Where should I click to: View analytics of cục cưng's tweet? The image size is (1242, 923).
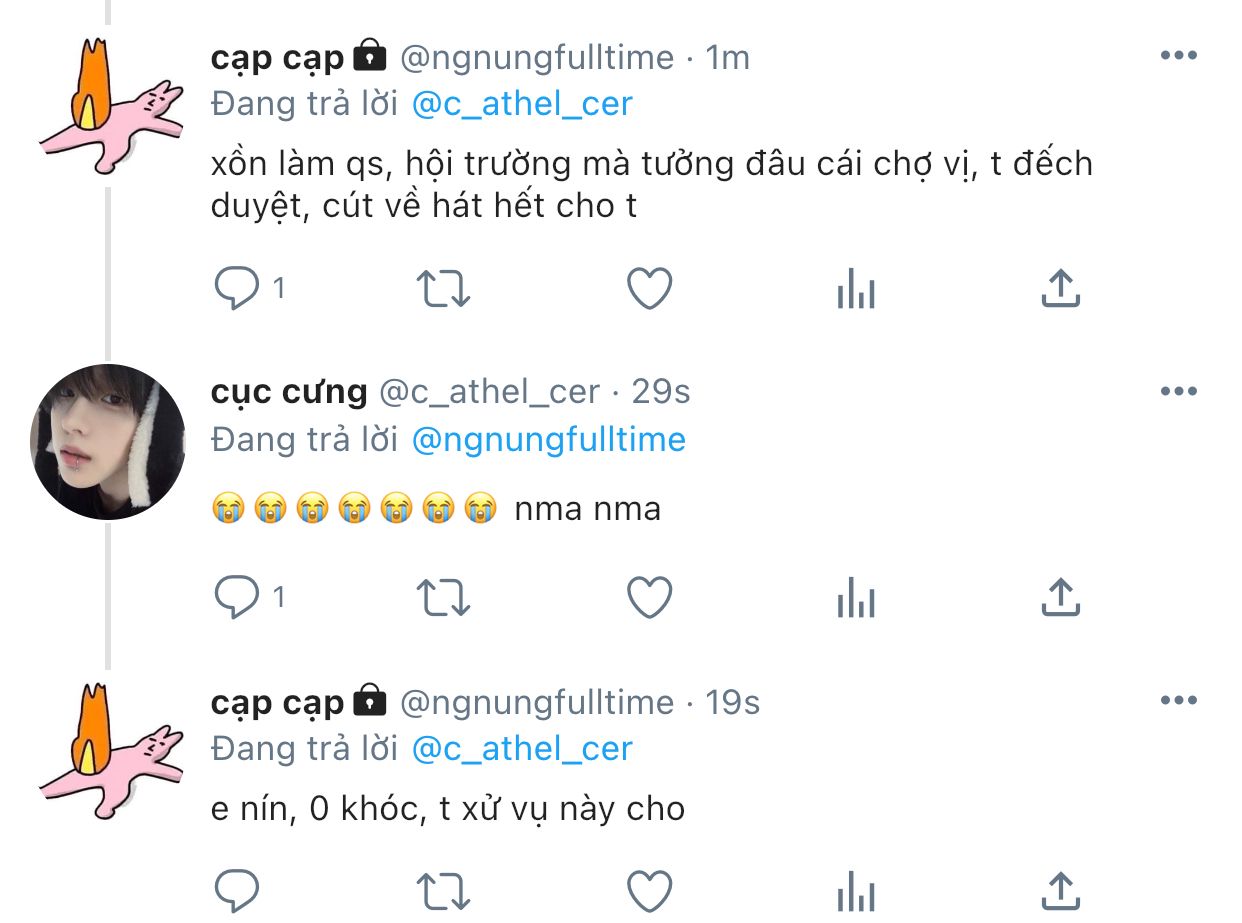point(855,599)
